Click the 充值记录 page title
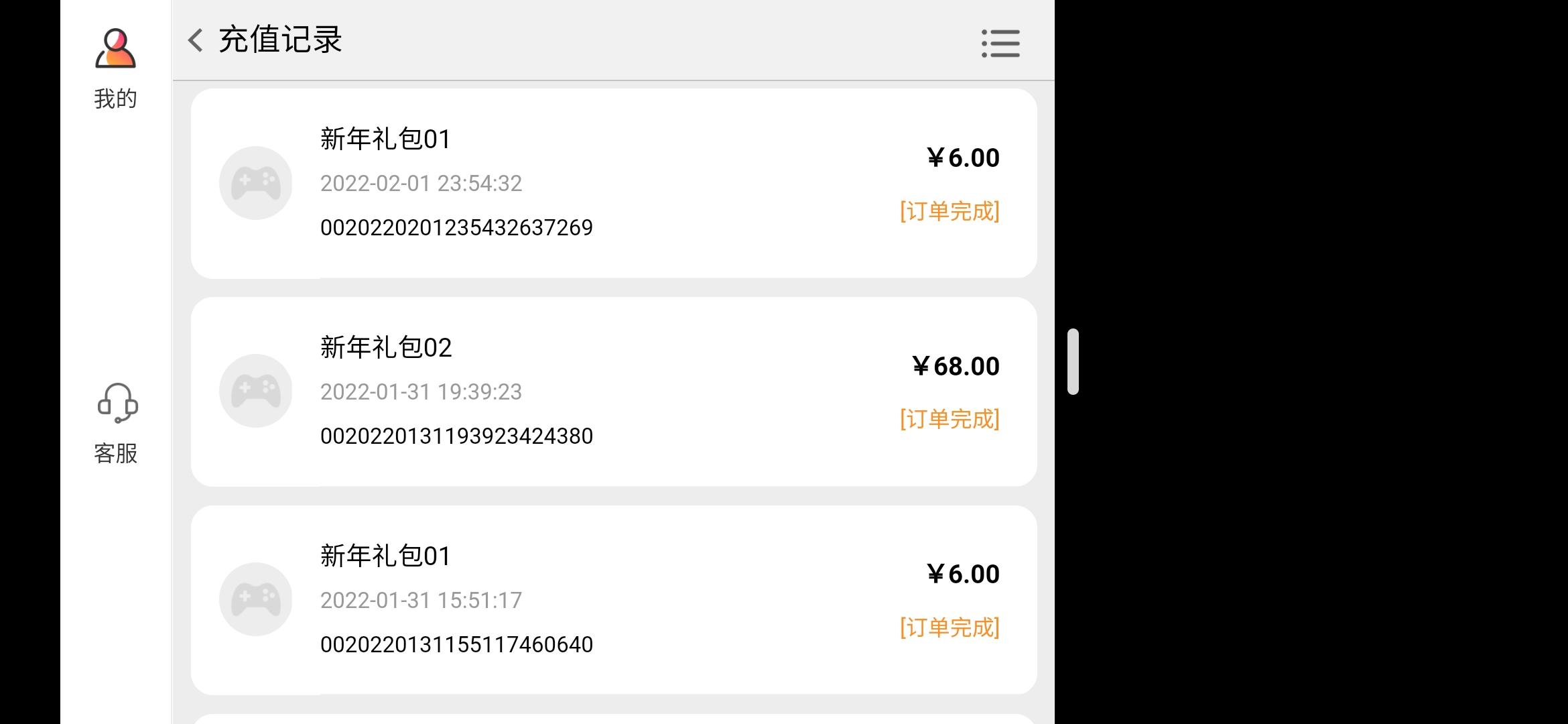 tap(281, 40)
